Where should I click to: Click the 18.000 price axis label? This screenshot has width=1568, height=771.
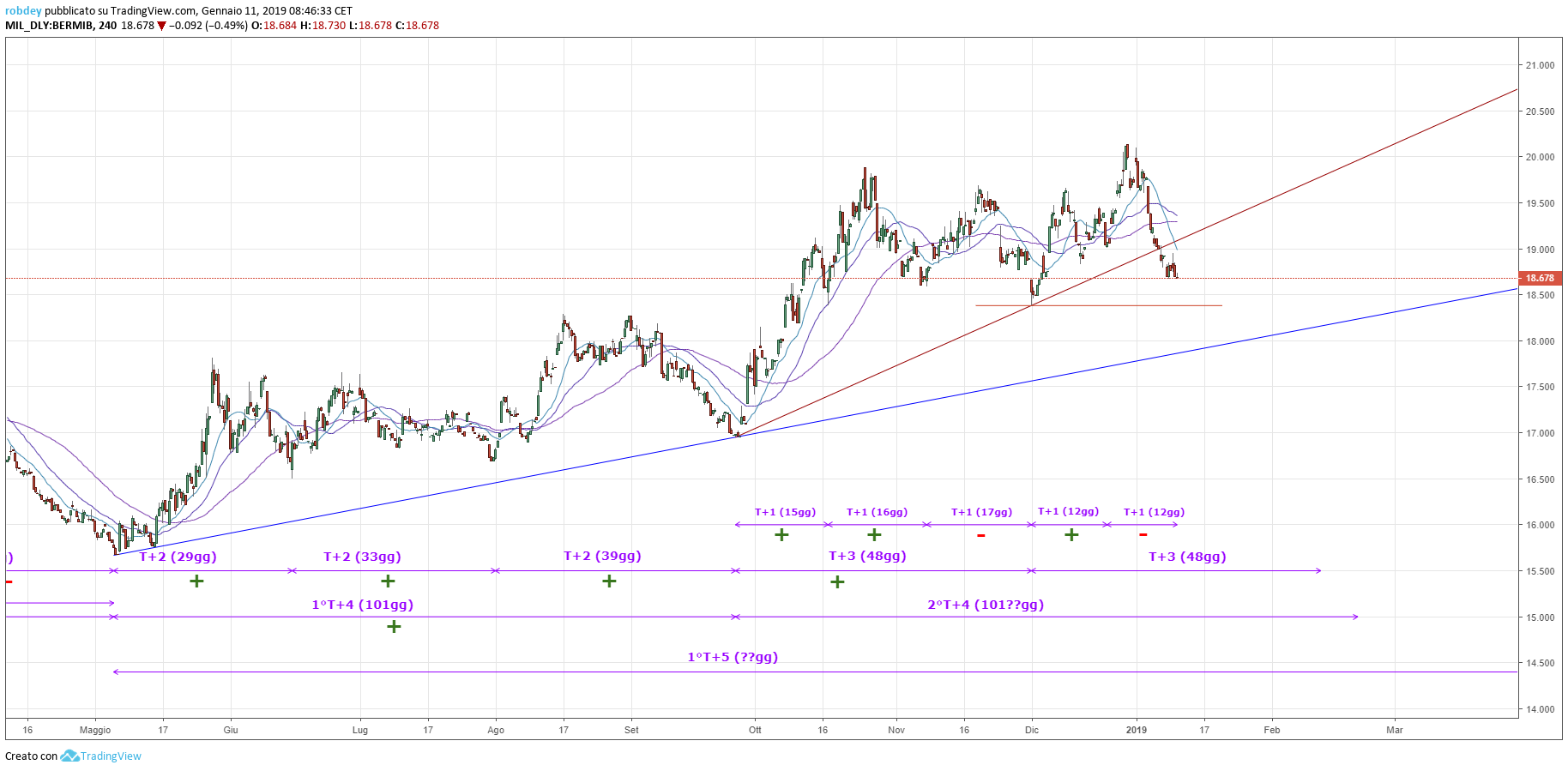(x=1540, y=341)
